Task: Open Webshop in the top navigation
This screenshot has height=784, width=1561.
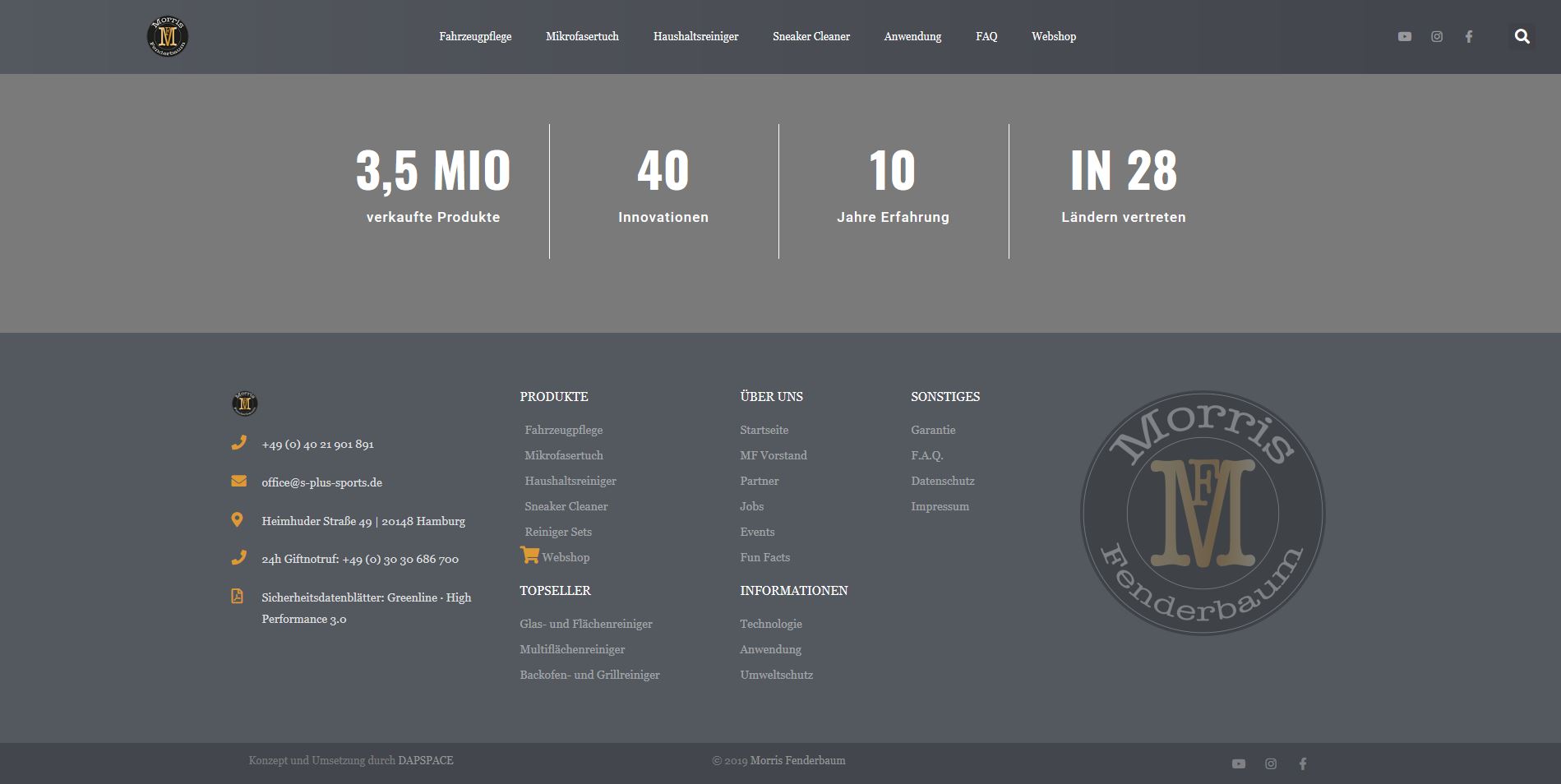Action: pyautogui.click(x=1053, y=36)
